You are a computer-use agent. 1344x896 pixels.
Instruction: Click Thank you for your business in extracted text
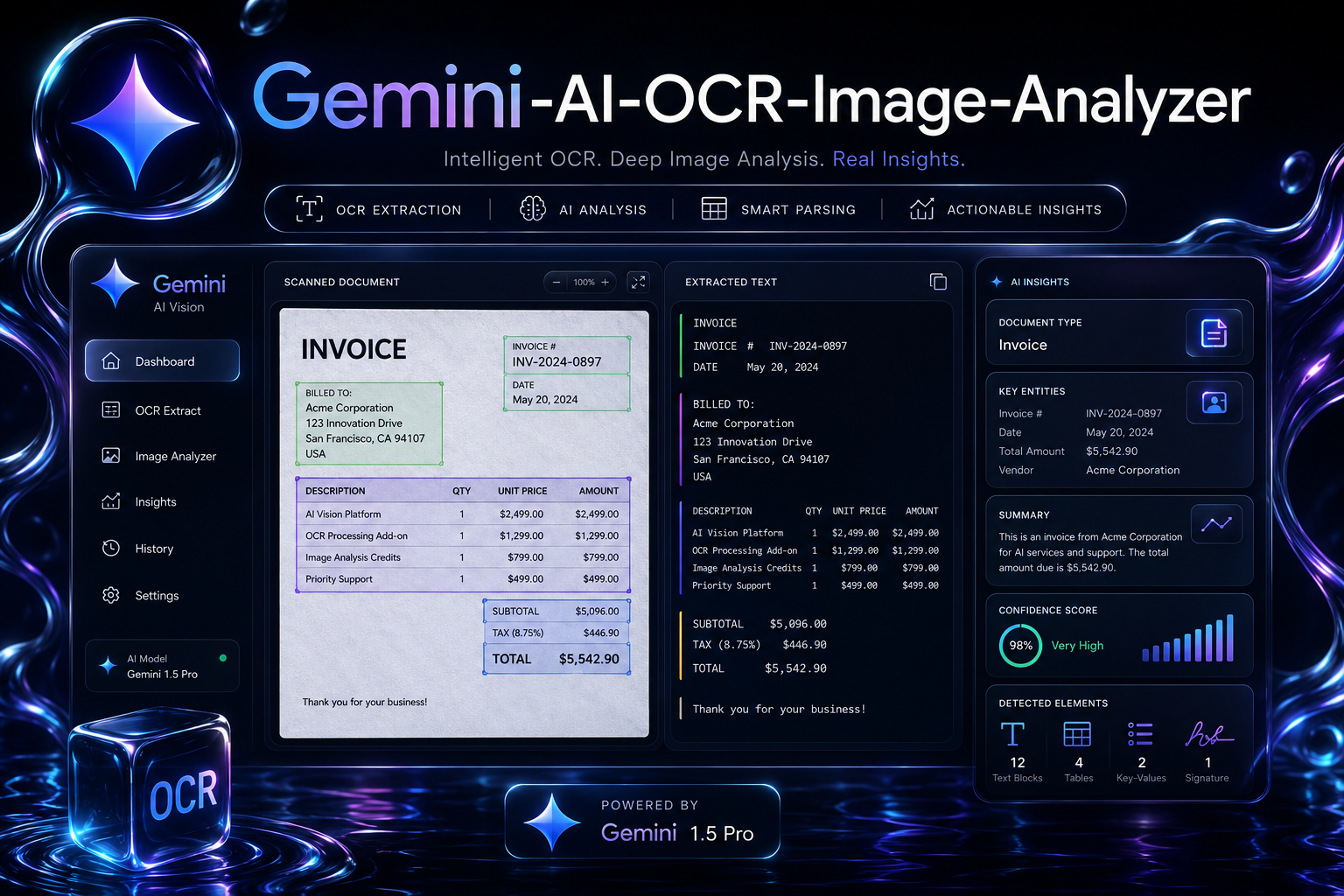pos(779,709)
